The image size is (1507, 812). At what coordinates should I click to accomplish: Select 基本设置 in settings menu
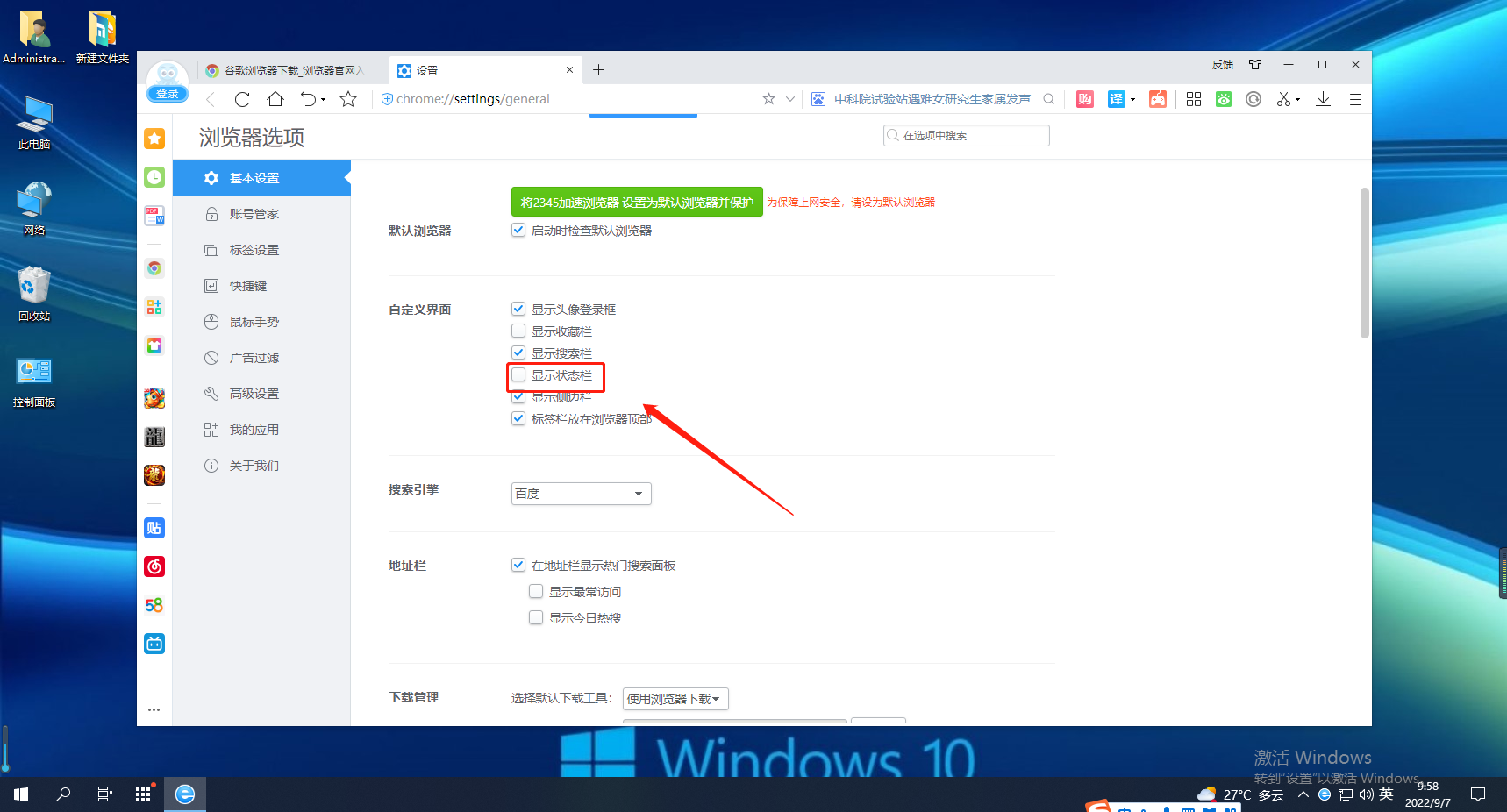coord(261,178)
